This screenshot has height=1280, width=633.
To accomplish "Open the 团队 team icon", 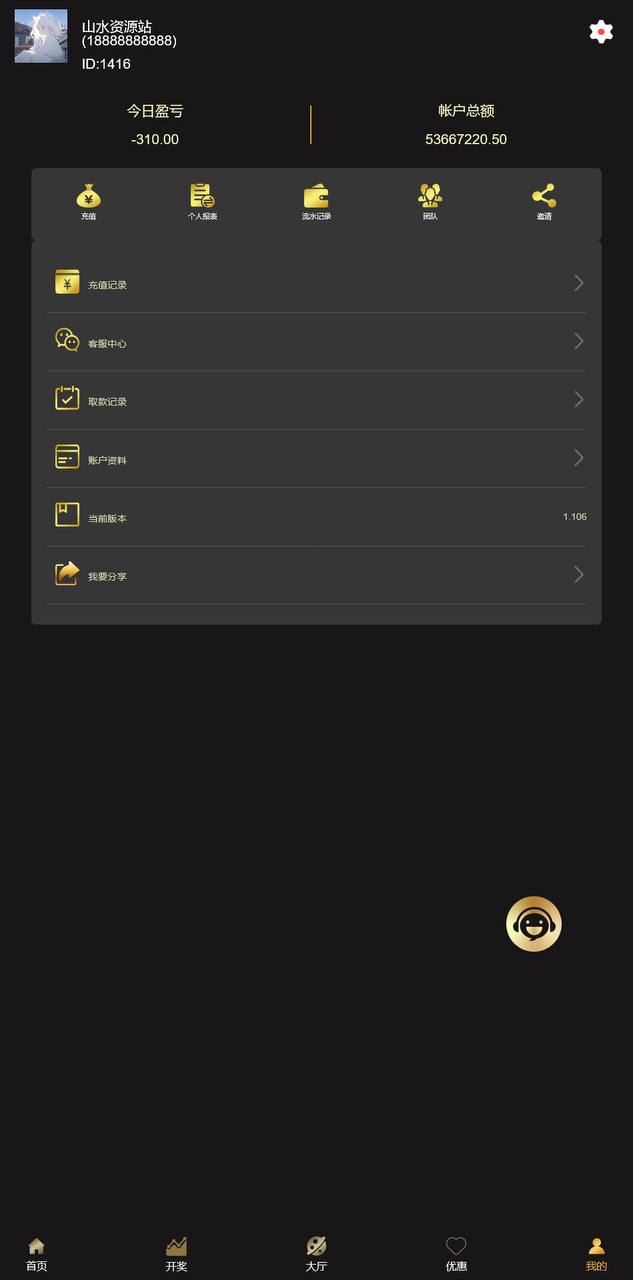I will [430, 195].
